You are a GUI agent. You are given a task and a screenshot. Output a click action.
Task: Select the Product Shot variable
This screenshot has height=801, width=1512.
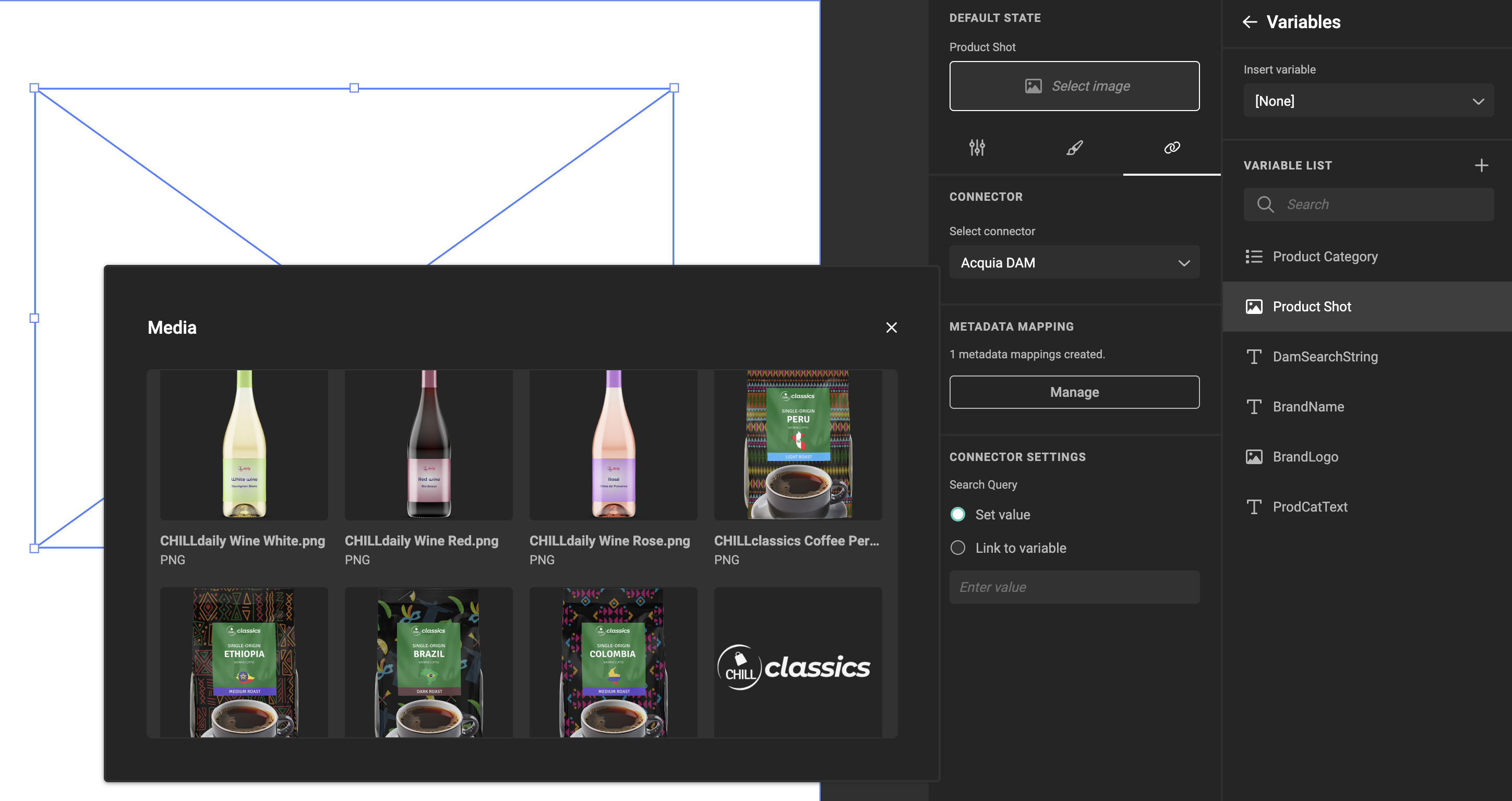click(1367, 306)
